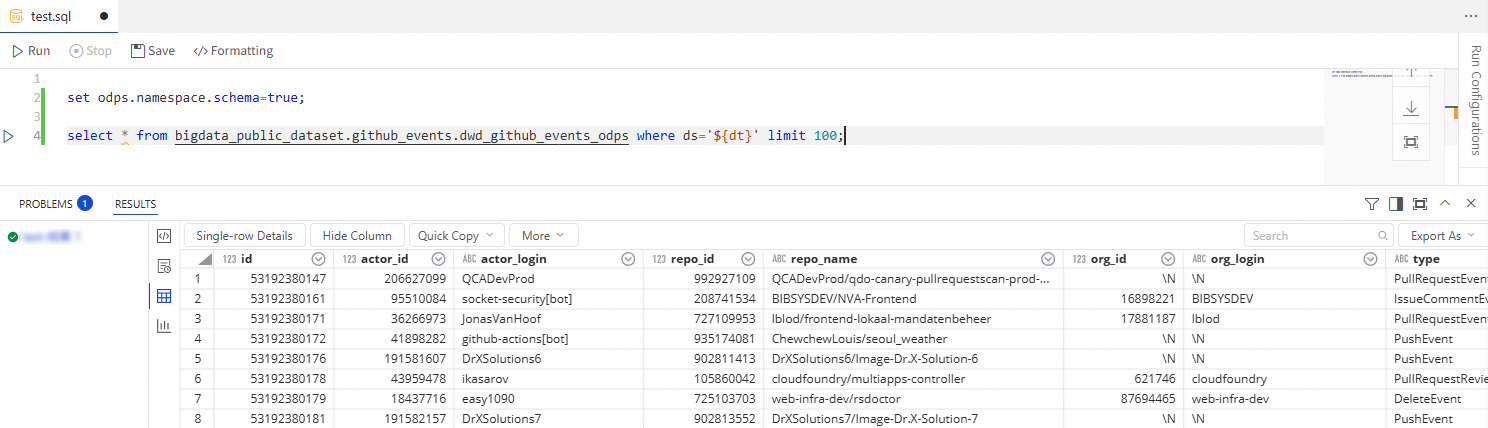
Task: Collapse the results panel with chevron
Action: pyautogui.click(x=1445, y=204)
